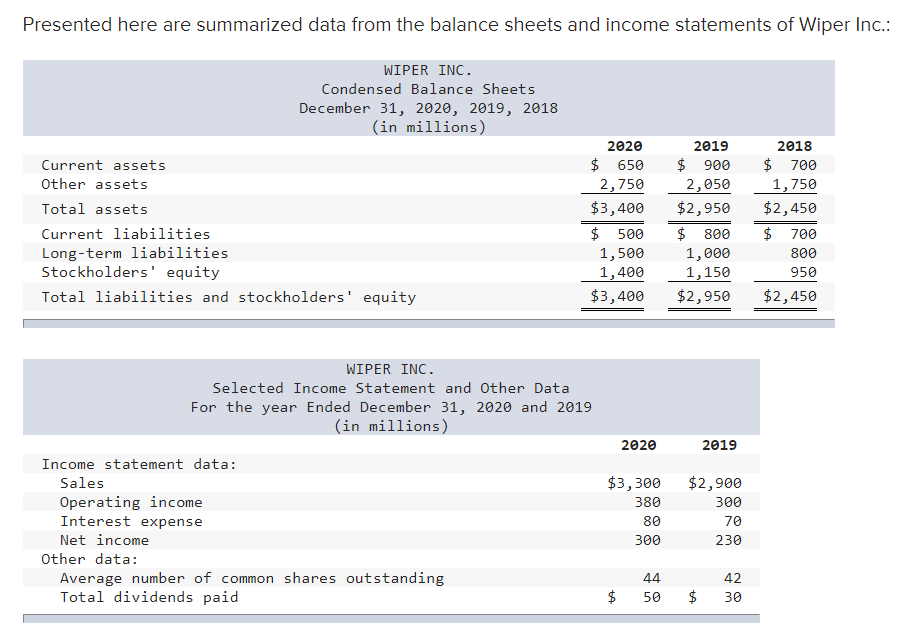Click the 'Net income' row label
924x637 pixels.
tap(104, 540)
